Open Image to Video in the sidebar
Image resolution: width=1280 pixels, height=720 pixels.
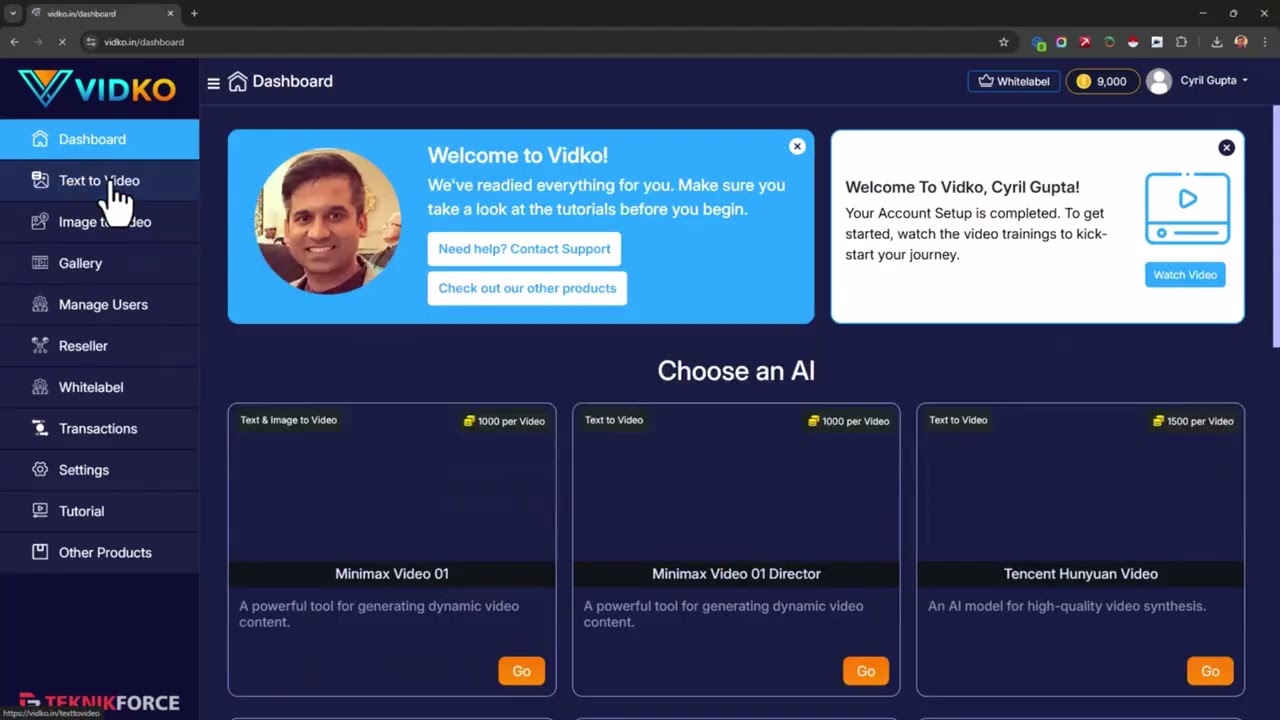pyautogui.click(x=100, y=222)
